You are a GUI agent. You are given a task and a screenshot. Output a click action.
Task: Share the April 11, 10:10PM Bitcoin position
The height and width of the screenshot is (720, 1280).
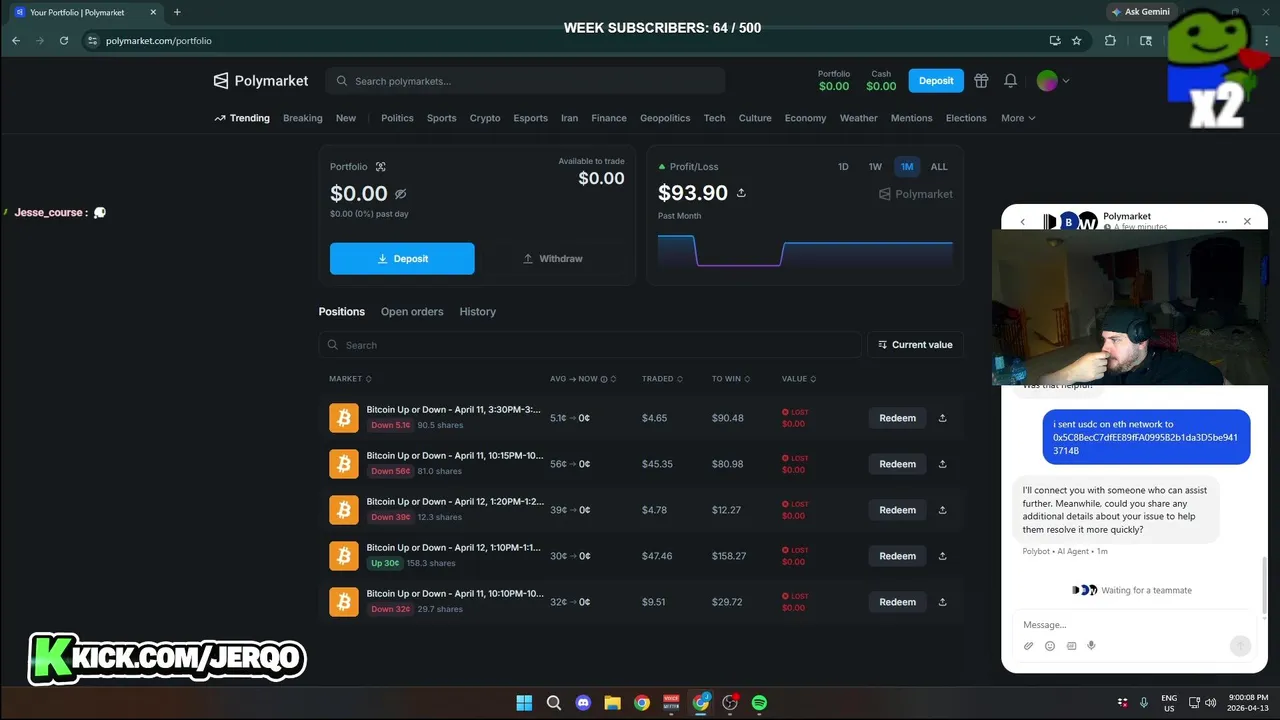click(942, 602)
